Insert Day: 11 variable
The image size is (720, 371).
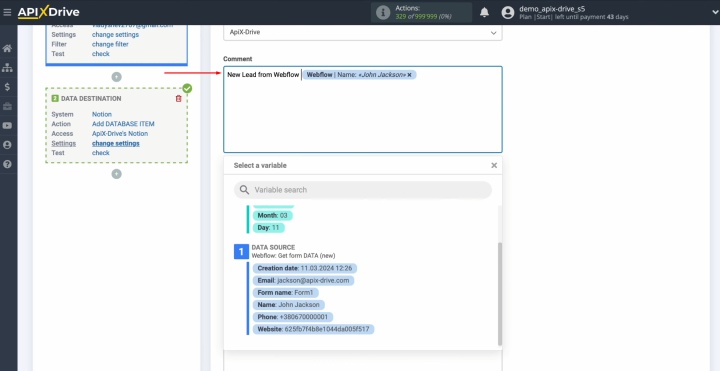[269, 228]
